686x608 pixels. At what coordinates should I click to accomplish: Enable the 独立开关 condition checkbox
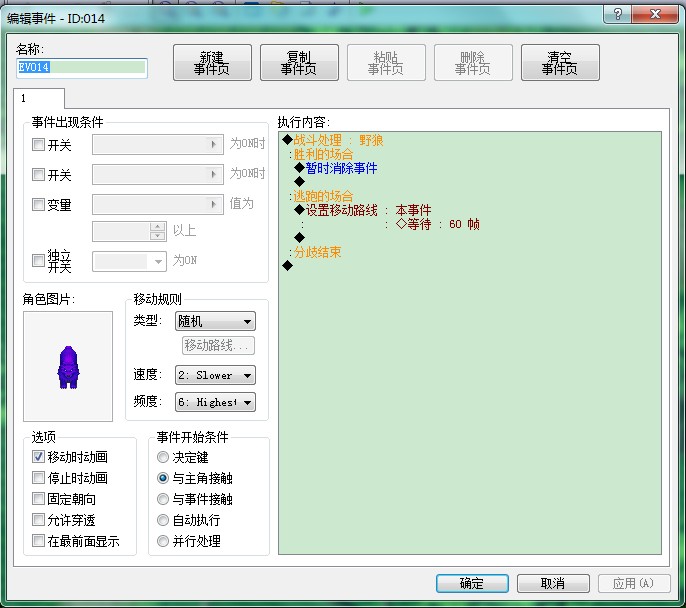click(x=38, y=261)
